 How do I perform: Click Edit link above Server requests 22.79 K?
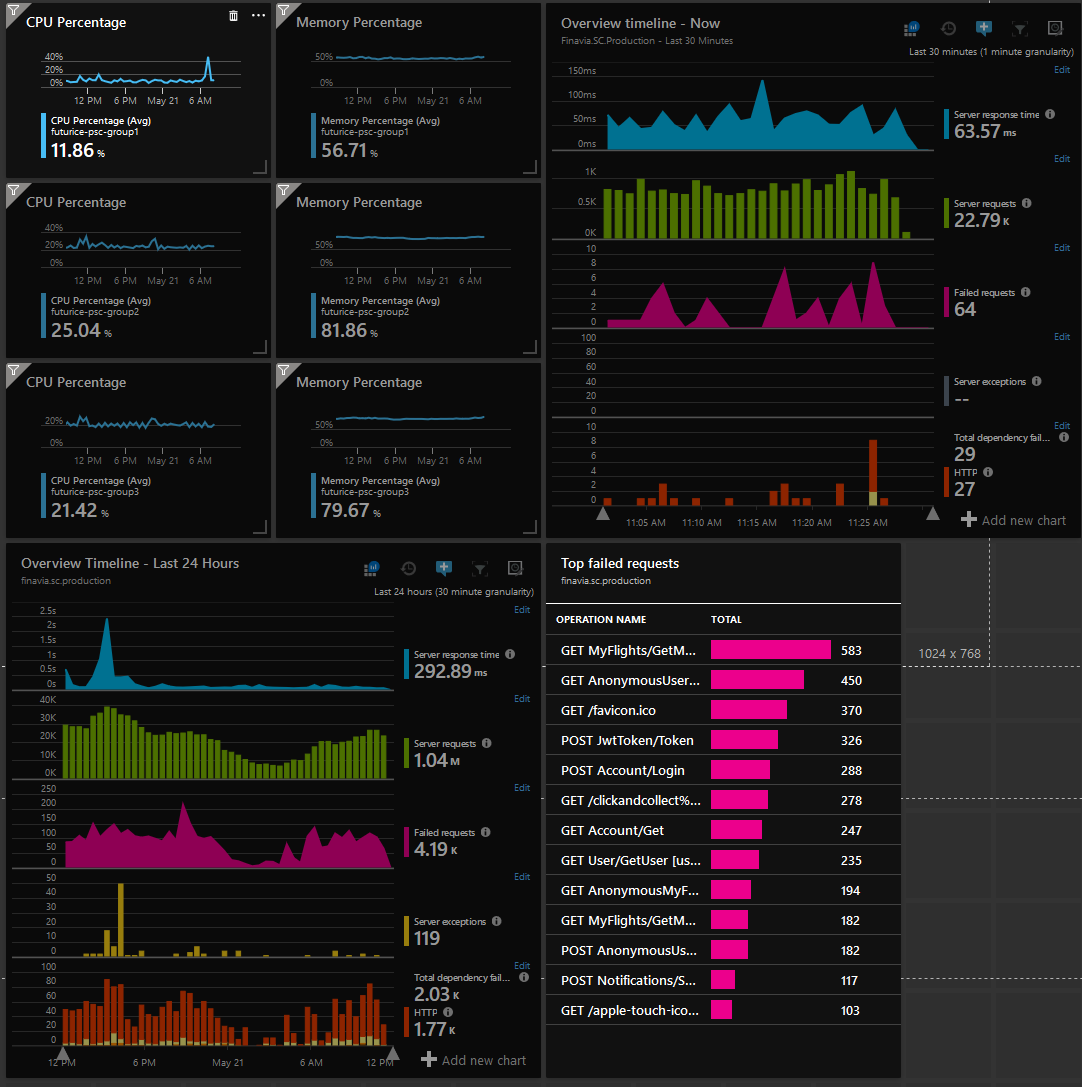point(1062,159)
